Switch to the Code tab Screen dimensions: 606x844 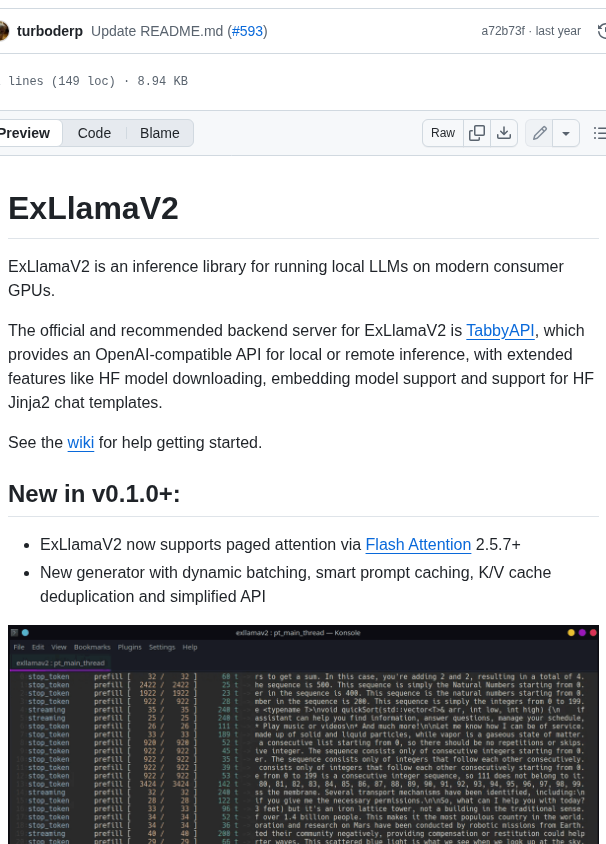[94, 133]
